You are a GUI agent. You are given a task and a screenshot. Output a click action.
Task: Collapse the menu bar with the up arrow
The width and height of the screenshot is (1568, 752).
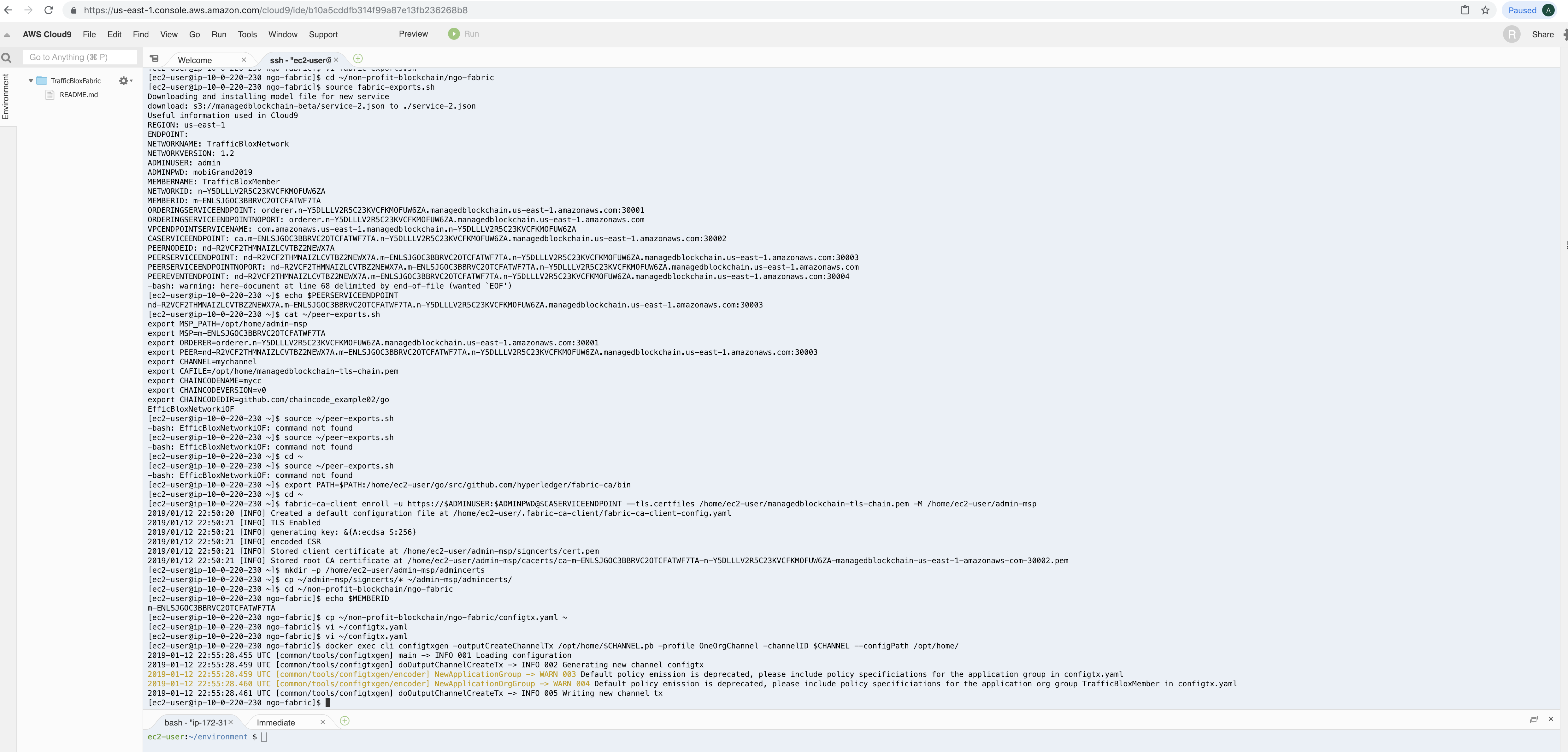[x=7, y=35]
